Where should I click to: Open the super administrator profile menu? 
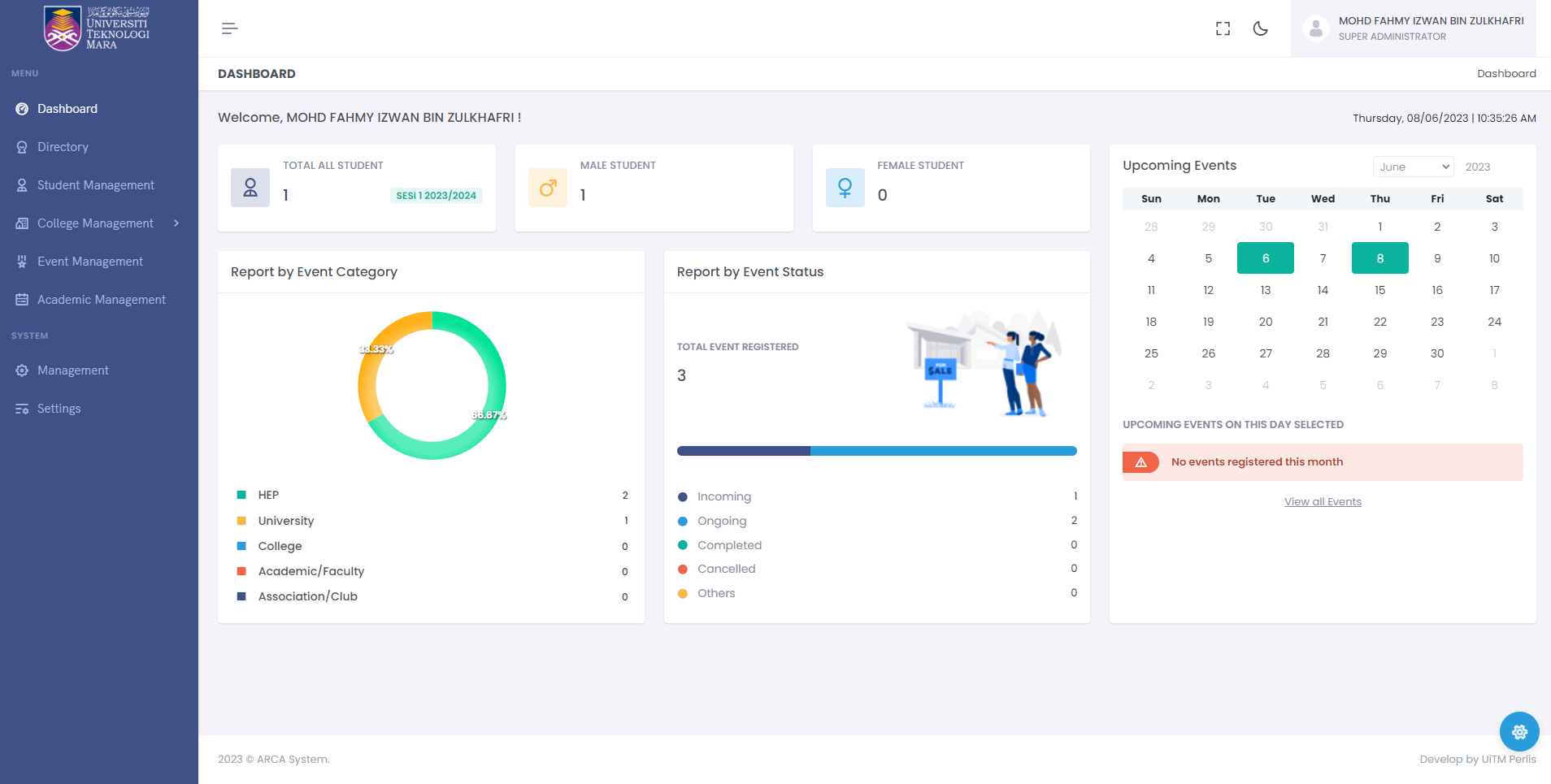[x=1430, y=28]
